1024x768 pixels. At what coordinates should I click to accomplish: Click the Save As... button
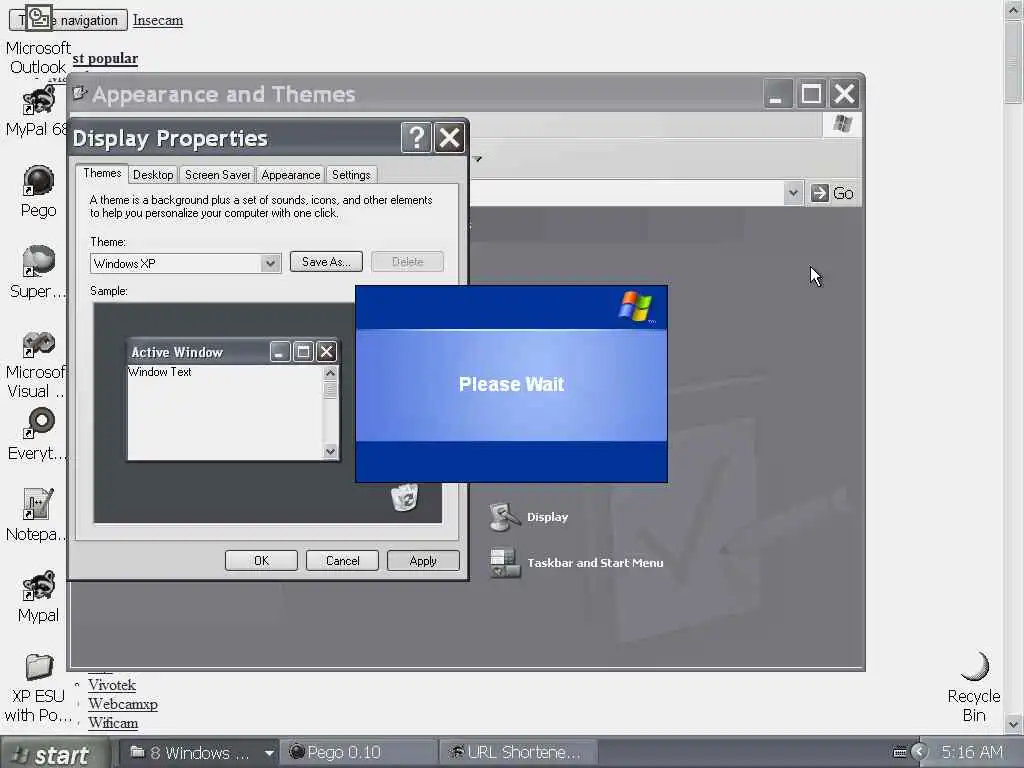point(326,262)
